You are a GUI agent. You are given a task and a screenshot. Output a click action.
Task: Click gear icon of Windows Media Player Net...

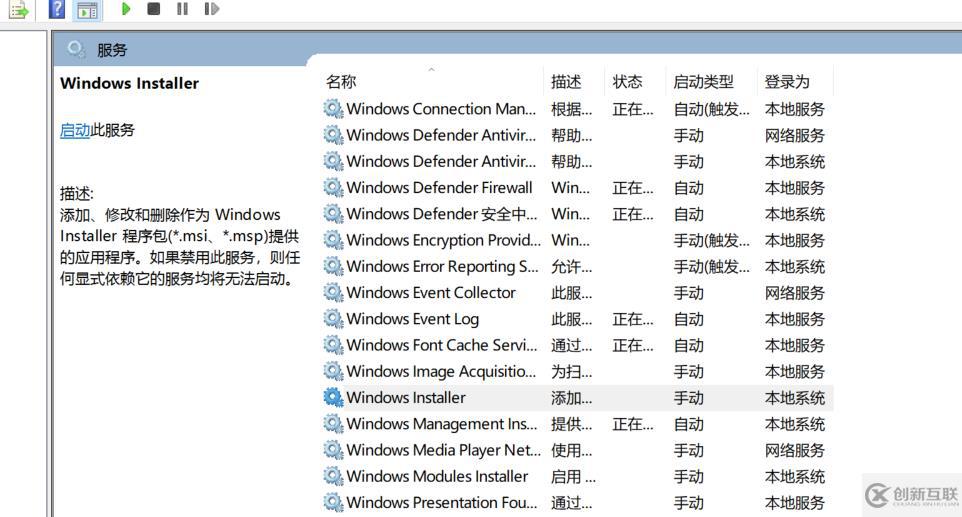(x=333, y=450)
